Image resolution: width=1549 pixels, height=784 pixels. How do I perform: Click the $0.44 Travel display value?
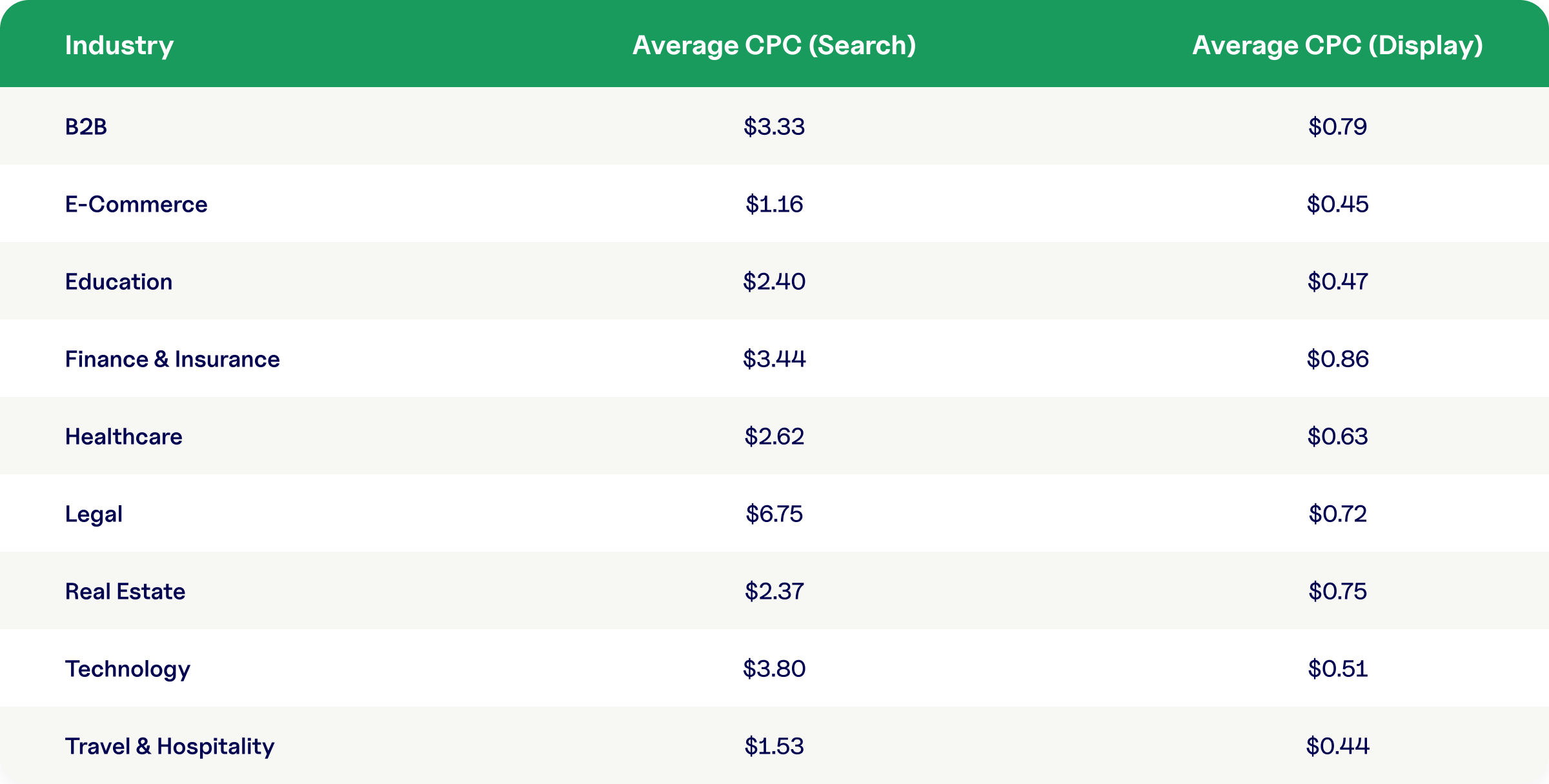[1337, 746]
